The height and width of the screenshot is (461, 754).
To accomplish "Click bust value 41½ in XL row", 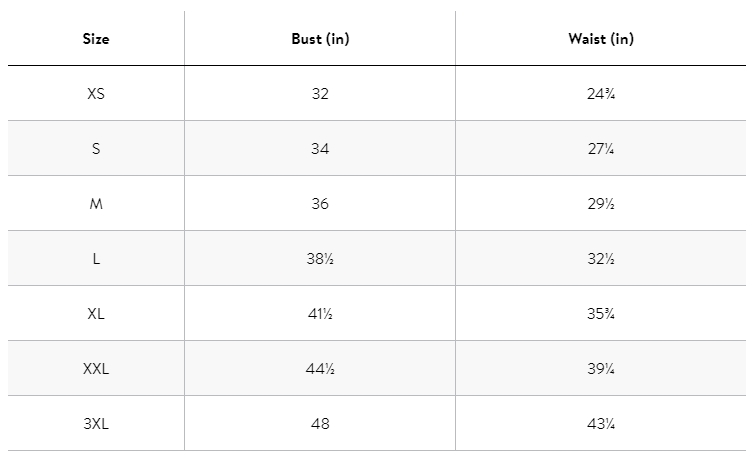I will [x=320, y=314].
